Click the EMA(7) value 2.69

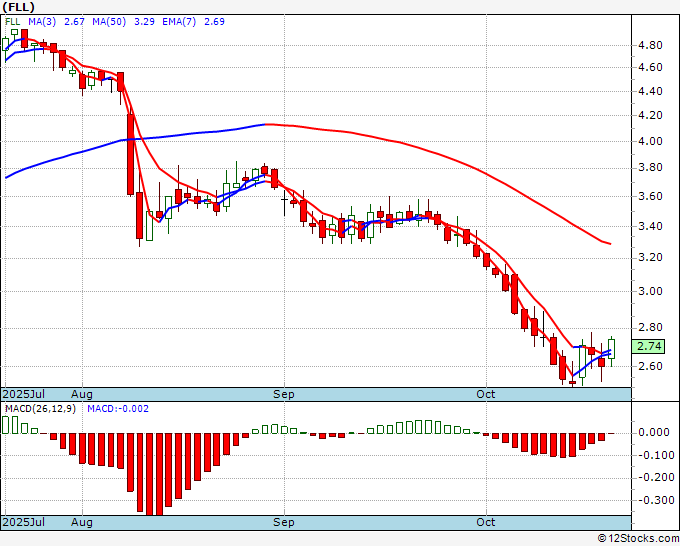214,22
